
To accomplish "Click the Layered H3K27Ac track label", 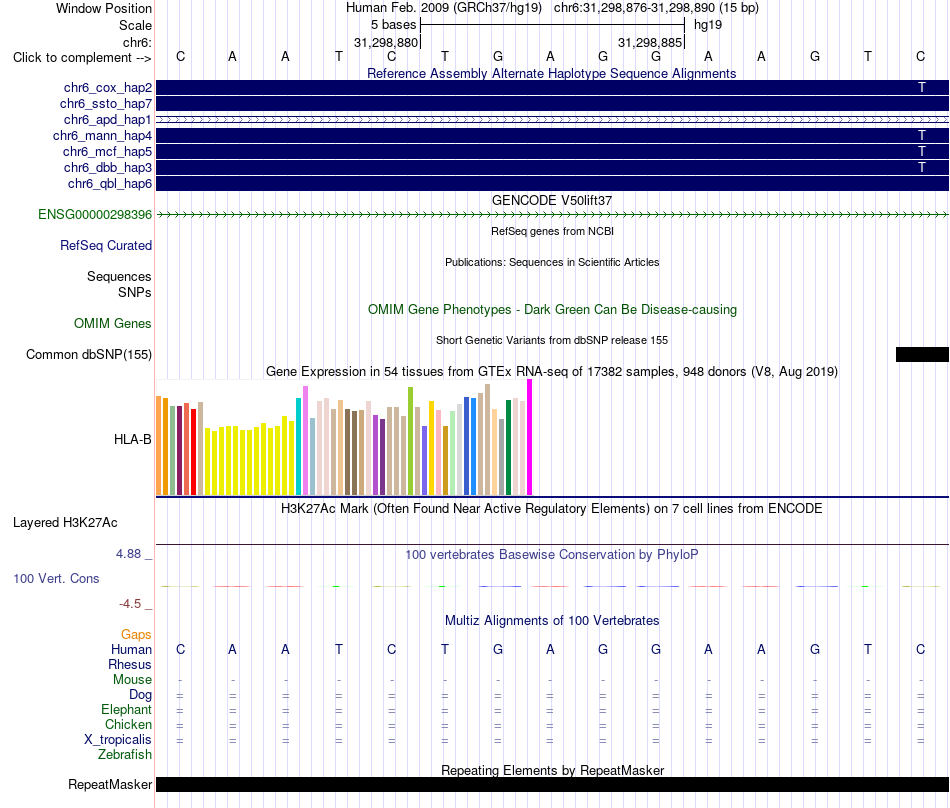I will tap(65, 522).
